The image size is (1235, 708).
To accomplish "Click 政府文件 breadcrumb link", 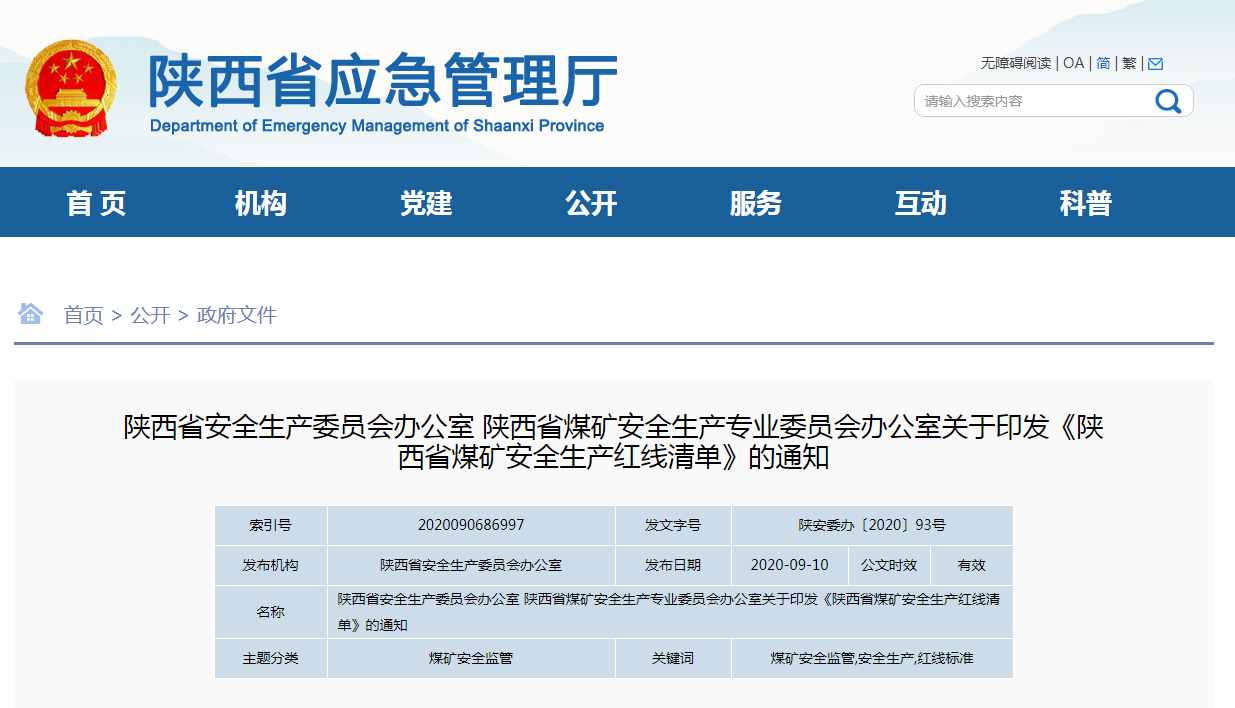I will [x=237, y=315].
